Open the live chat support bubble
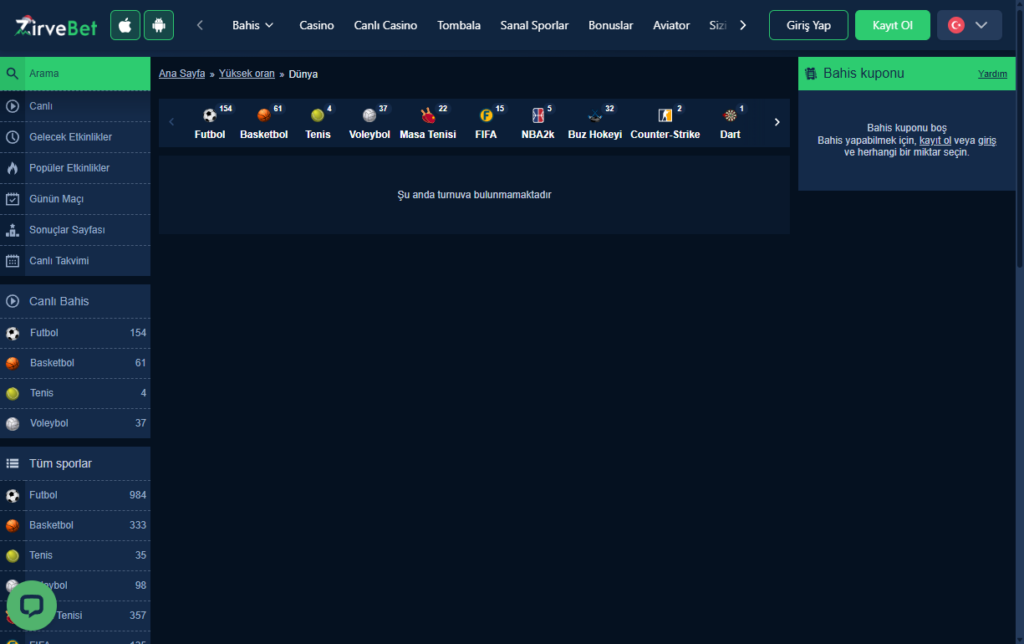 coord(31,605)
